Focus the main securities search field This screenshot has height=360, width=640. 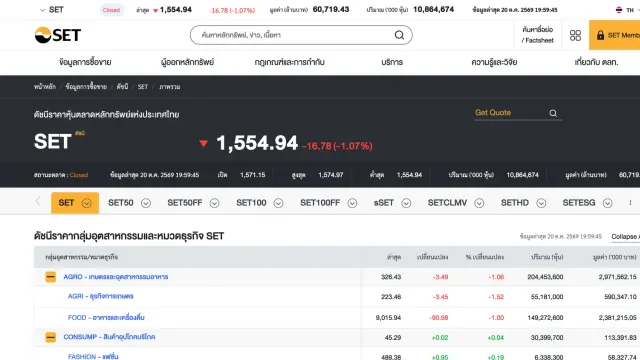point(301,35)
